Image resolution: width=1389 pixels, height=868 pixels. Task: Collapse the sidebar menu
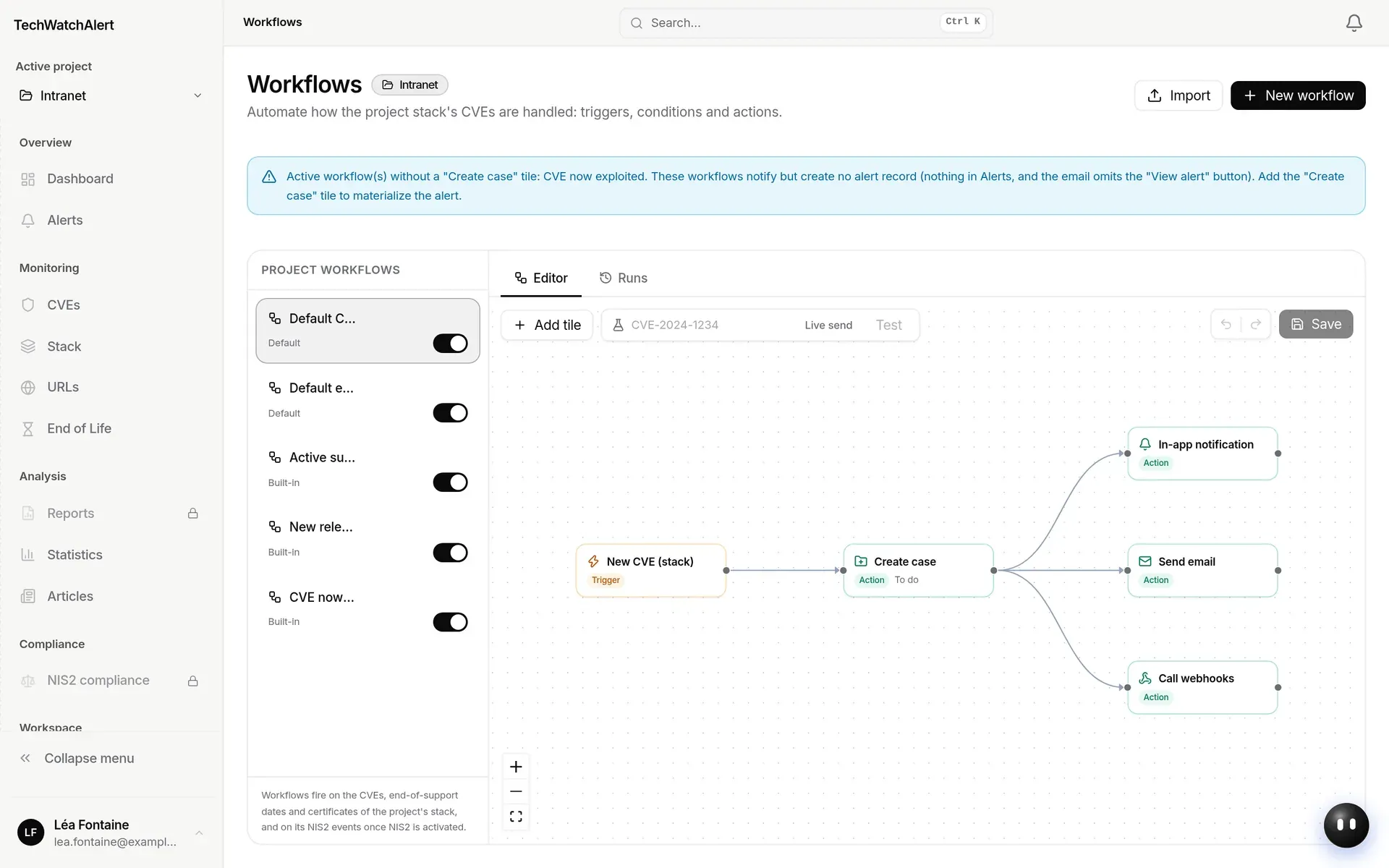[77, 758]
